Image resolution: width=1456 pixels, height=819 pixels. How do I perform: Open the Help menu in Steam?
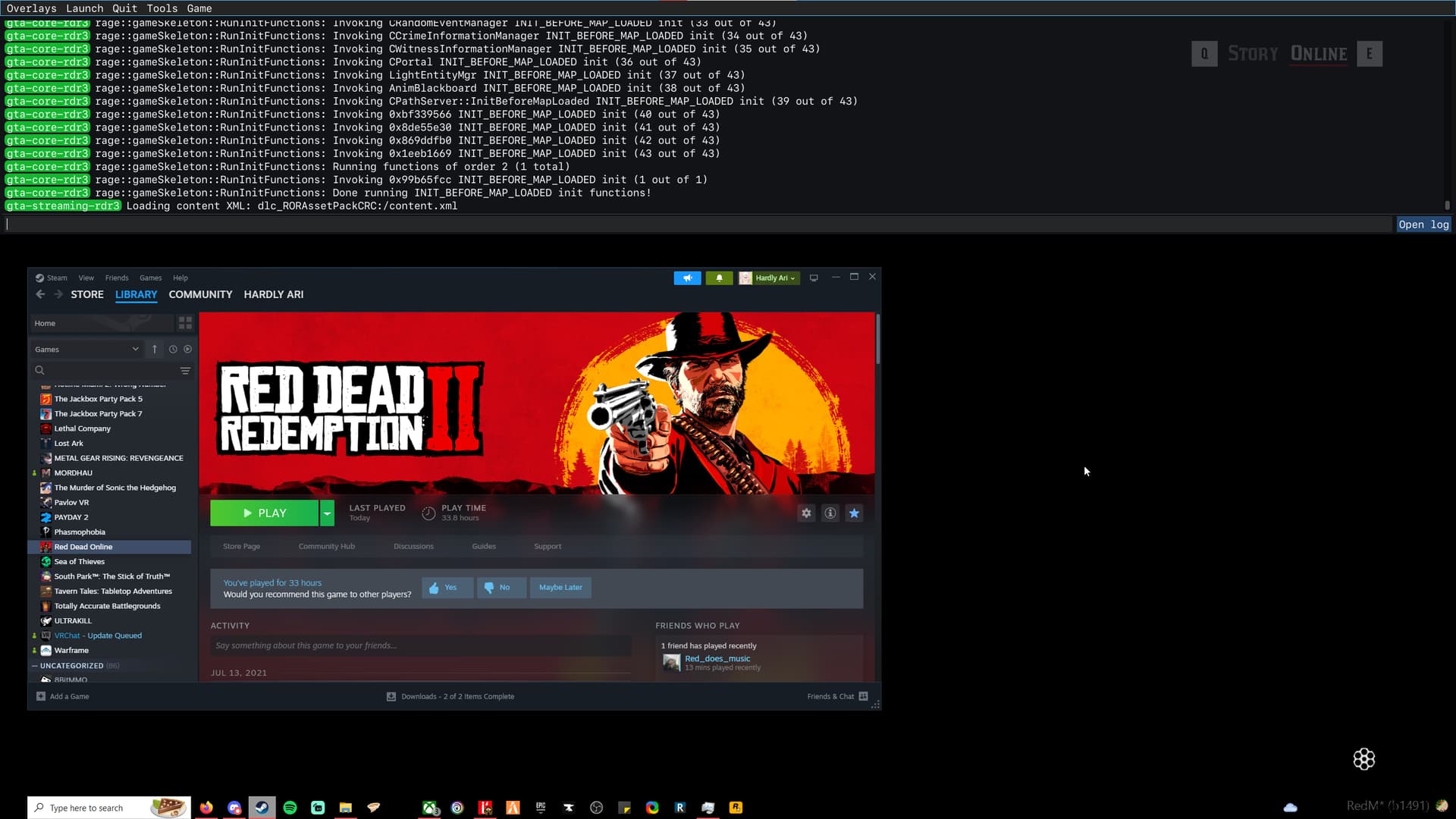coord(180,278)
